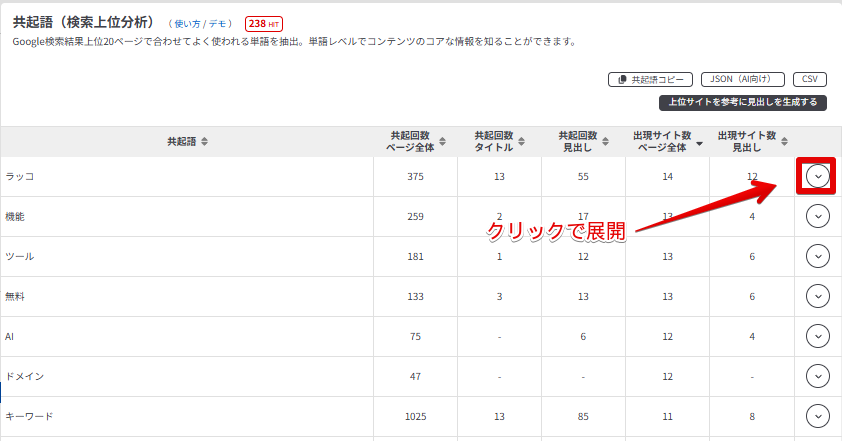
Task: Open the 無料 row details chevron
Action: coord(818,296)
